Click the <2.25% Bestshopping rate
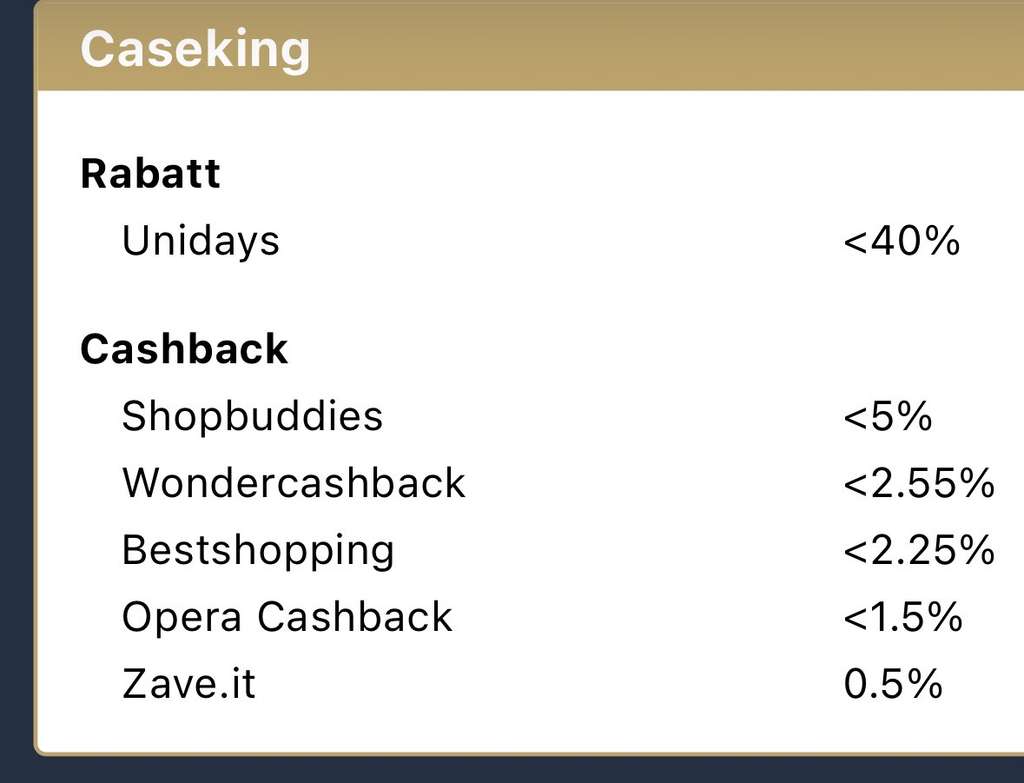 pyautogui.click(x=918, y=551)
